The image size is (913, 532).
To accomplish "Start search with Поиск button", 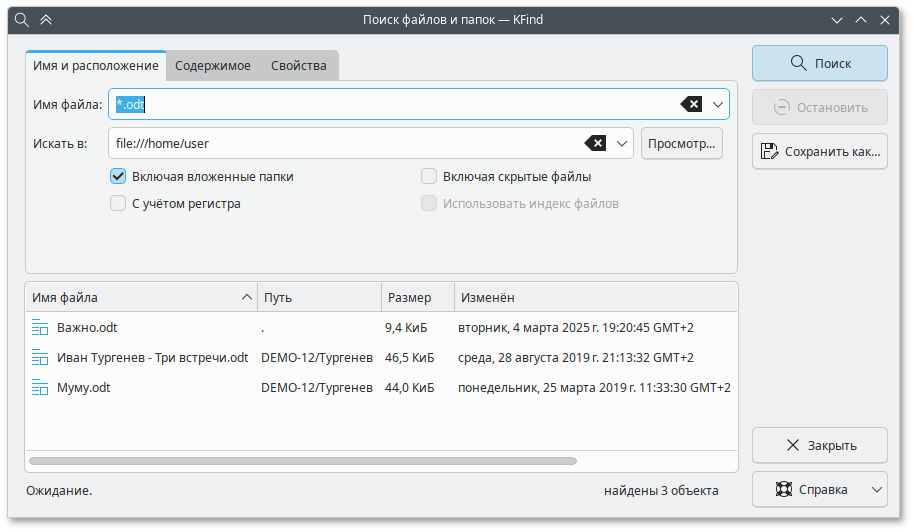I will click(819, 63).
